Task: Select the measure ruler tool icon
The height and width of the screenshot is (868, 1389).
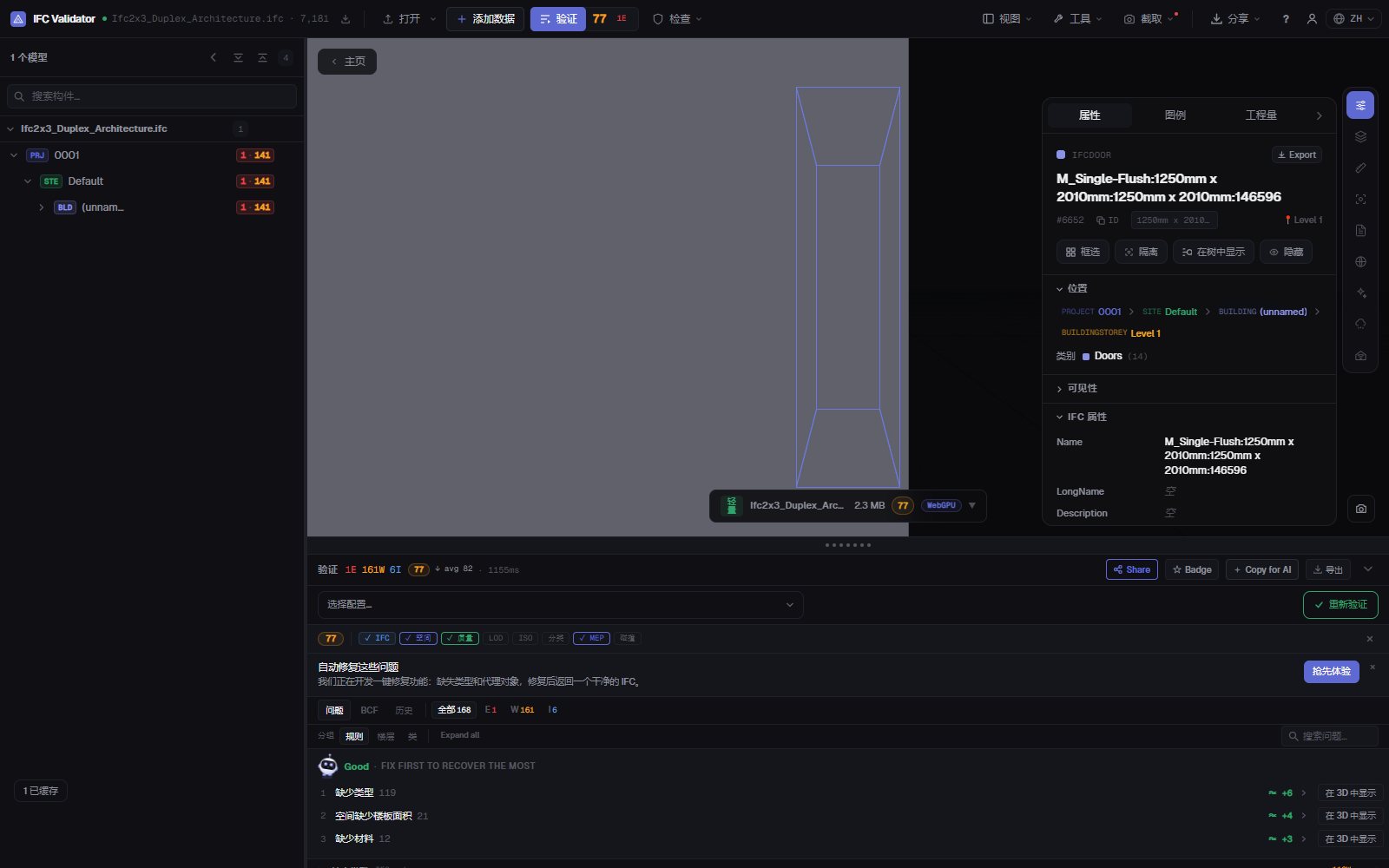Action: [1360, 168]
